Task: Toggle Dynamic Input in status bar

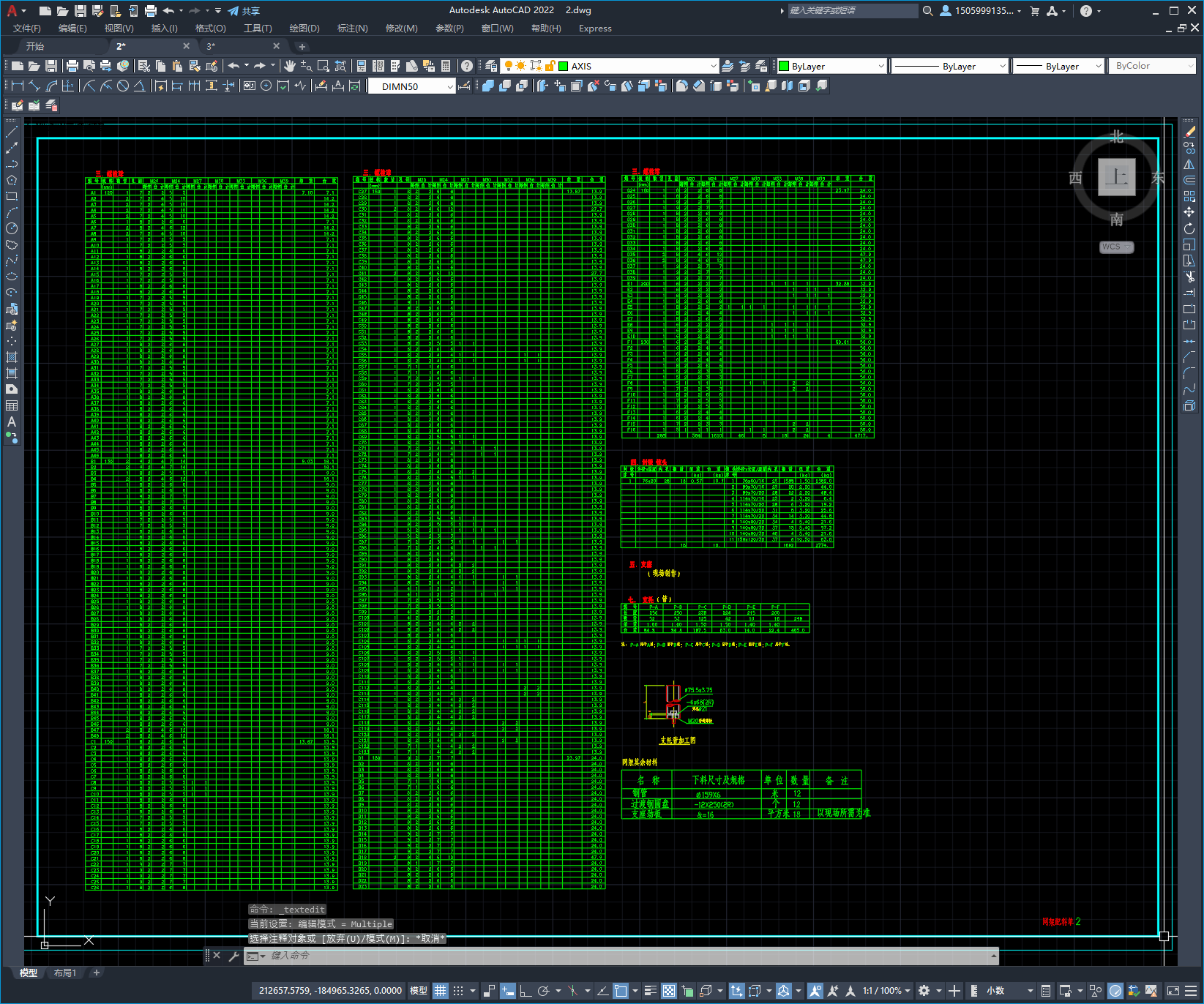Action: tap(508, 991)
